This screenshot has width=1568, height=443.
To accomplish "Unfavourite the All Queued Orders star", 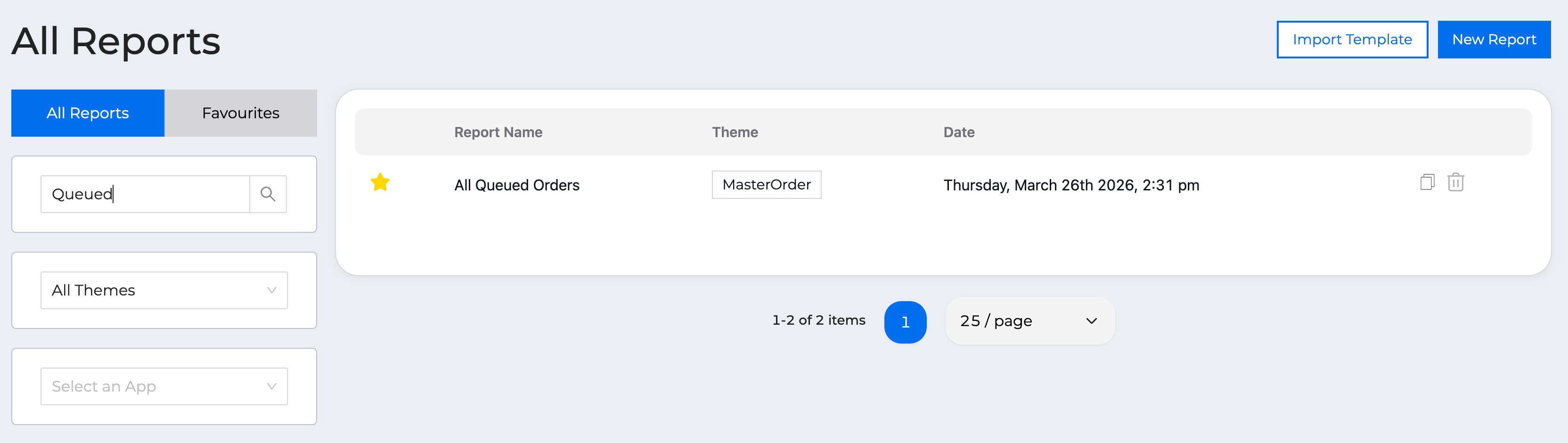I will click(x=380, y=182).
